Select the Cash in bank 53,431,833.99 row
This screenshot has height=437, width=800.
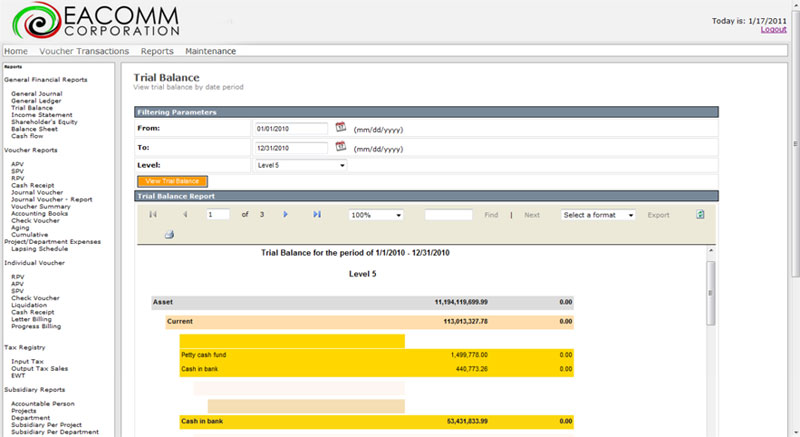tap(377, 422)
